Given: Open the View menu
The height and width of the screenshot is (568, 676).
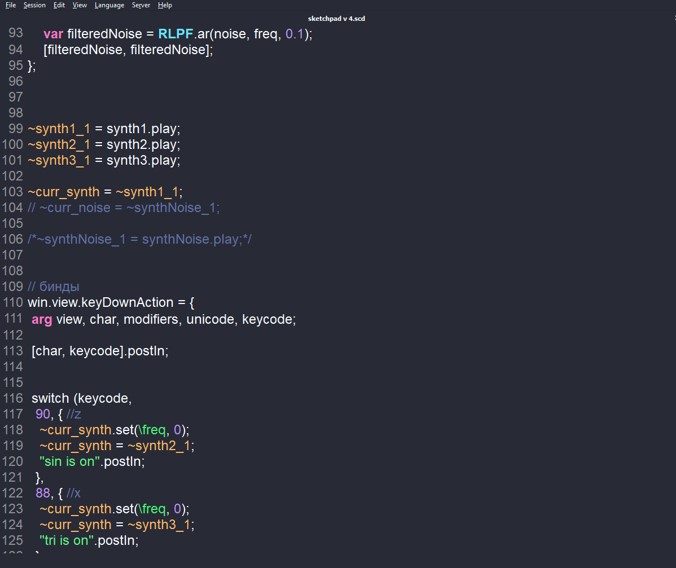Looking at the screenshot, I should click(x=80, y=5).
